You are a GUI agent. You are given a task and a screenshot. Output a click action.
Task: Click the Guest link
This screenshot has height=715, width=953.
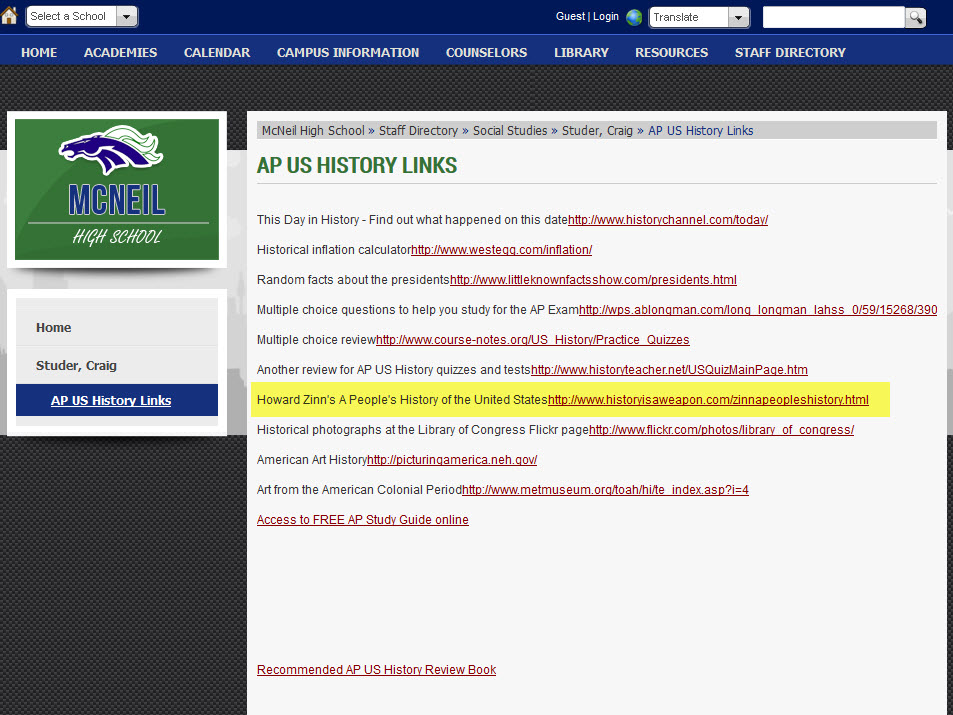click(x=570, y=16)
